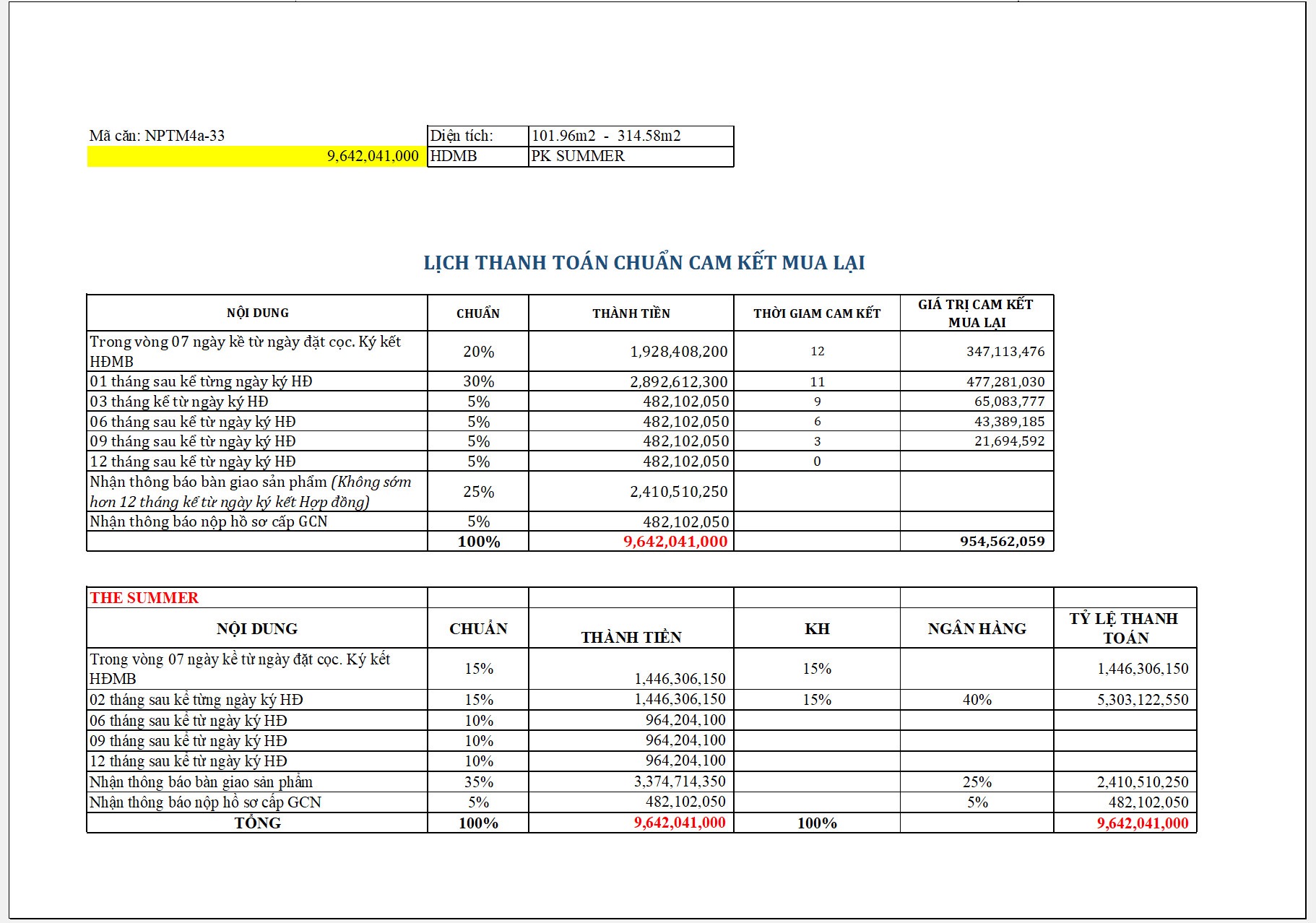Viewport: 1316px width, 923px height.
Task: Click the 'TỶ LỆ THANH TOÁN' column header
Action: (x=1124, y=628)
